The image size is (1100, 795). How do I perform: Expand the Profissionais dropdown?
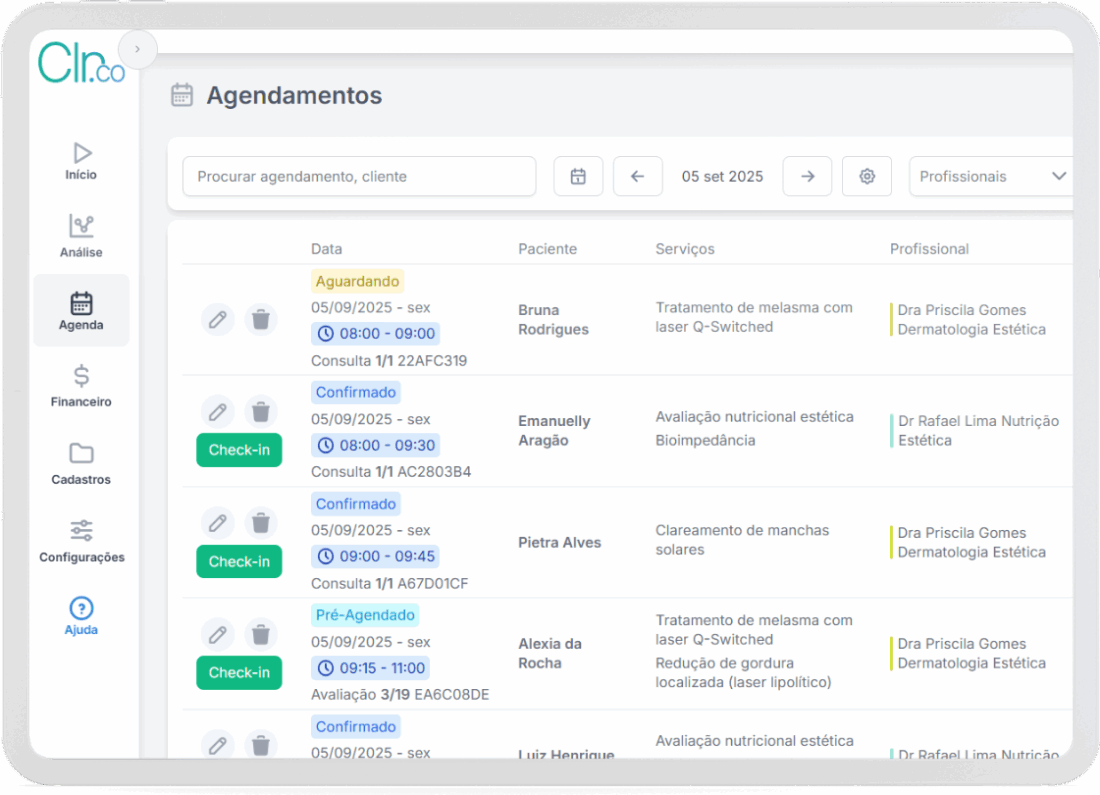pos(992,176)
